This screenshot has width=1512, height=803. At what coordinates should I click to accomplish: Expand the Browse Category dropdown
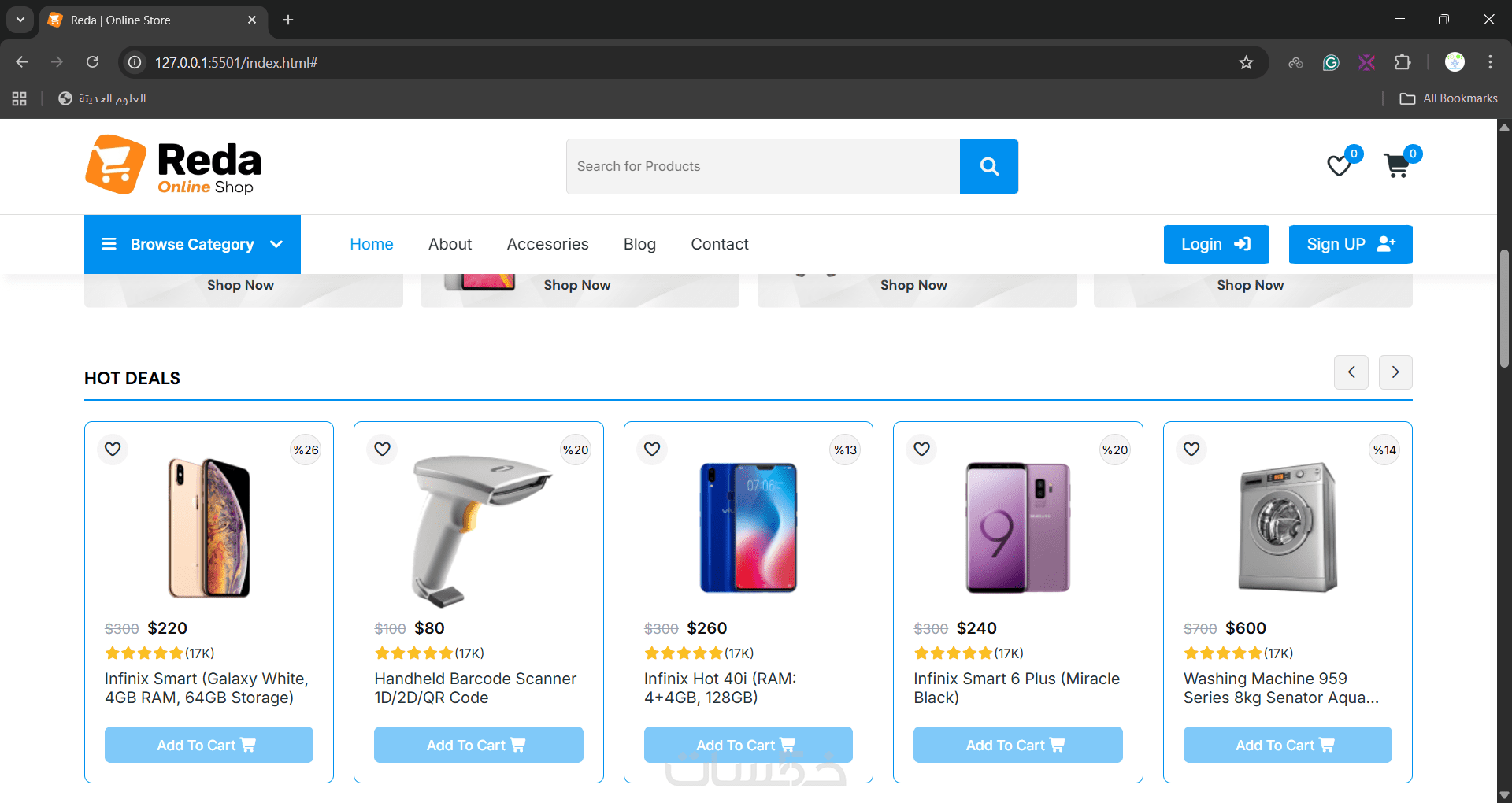(192, 244)
